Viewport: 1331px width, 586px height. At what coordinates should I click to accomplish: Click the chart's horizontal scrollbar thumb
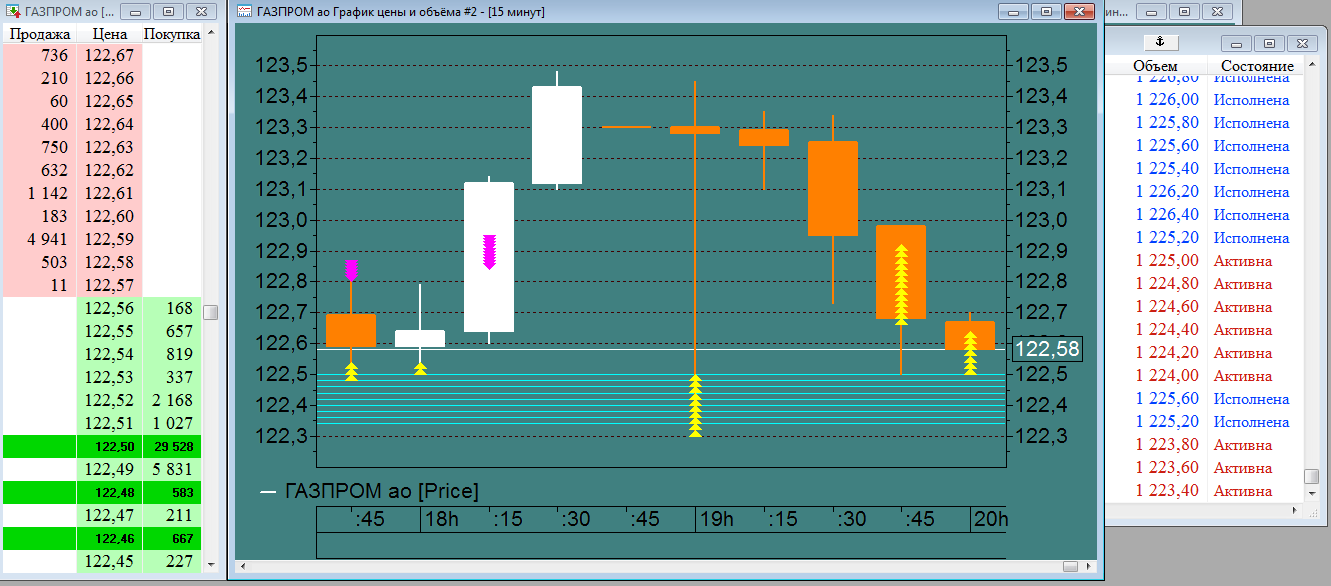tap(1071, 566)
